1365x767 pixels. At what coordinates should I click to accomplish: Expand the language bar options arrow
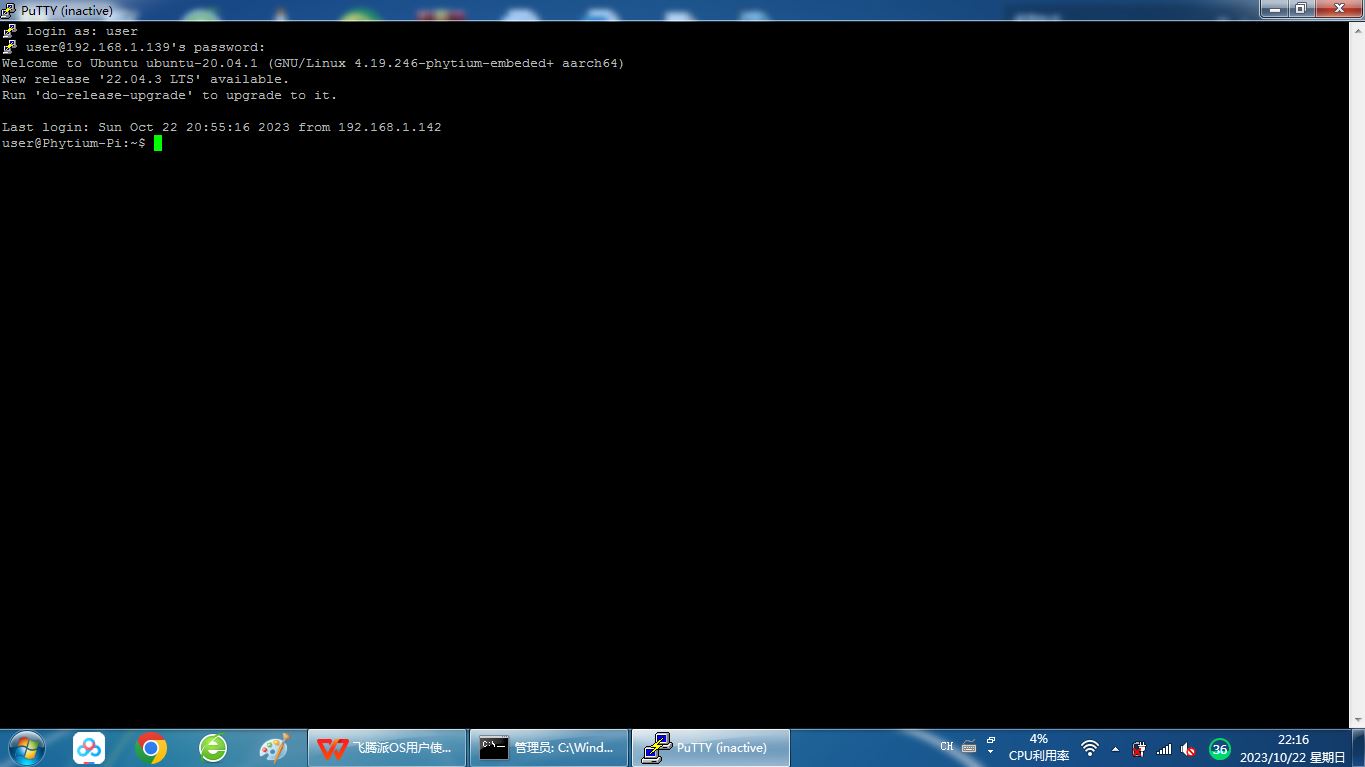990,752
